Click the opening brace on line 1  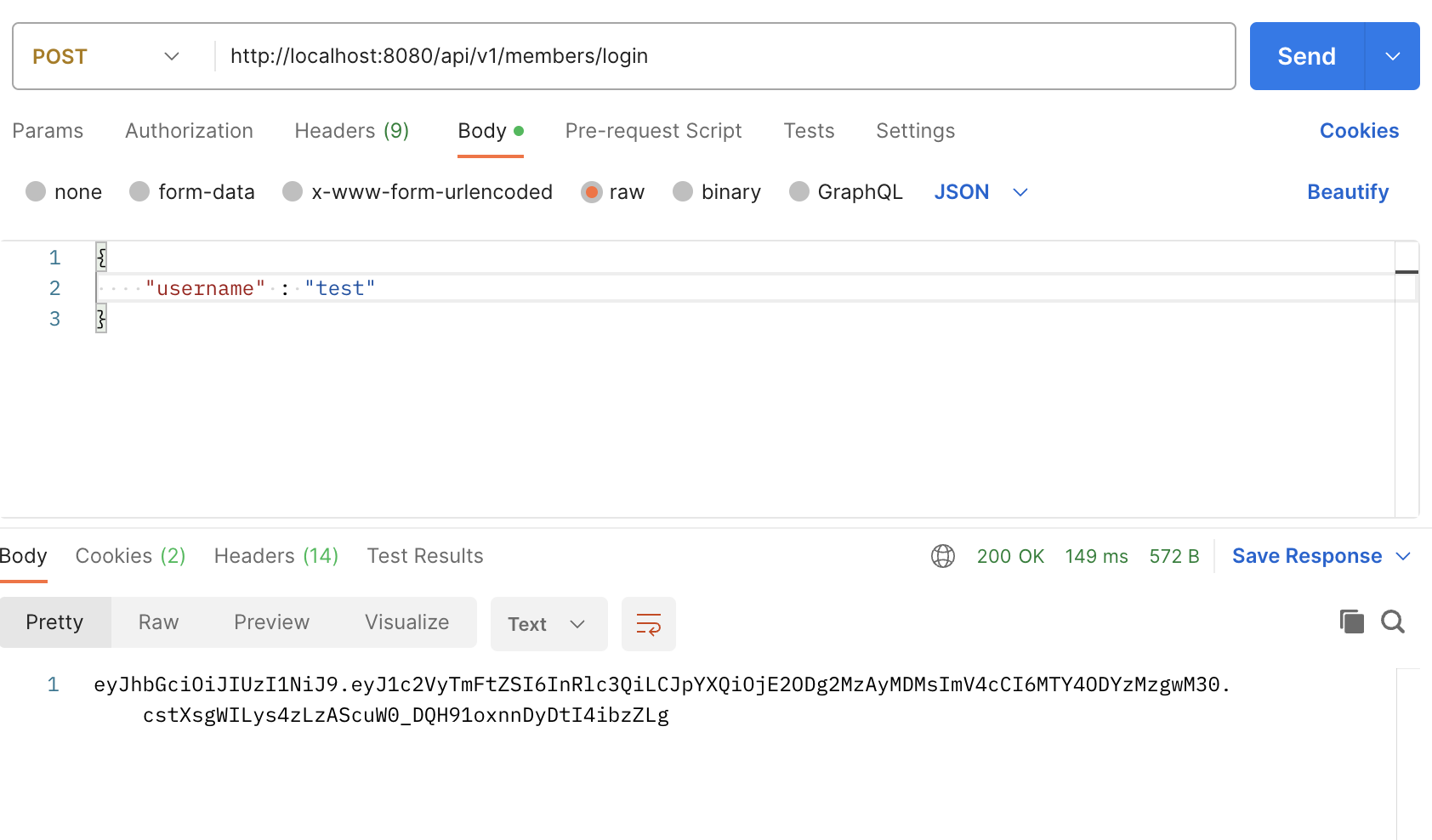(101, 257)
